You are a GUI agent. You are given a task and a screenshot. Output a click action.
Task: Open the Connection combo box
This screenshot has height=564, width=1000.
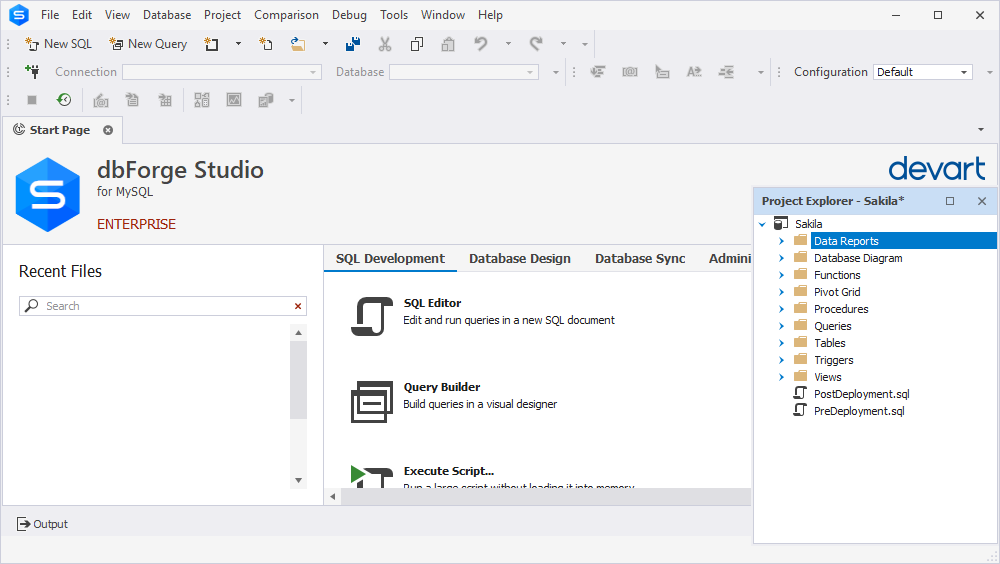221,72
